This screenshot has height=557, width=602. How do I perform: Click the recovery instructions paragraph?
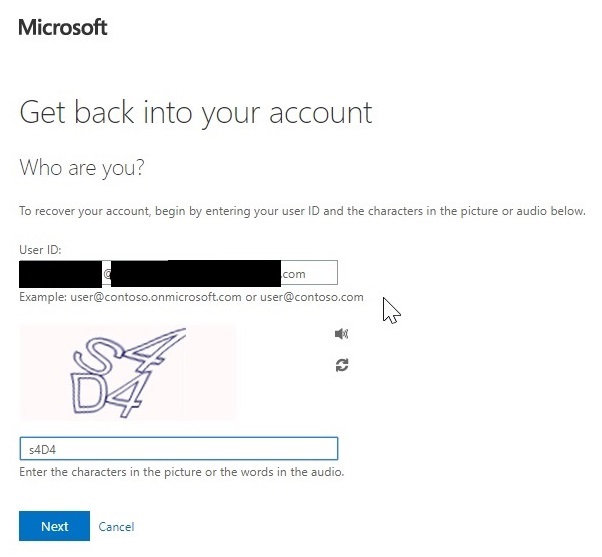click(x=302, y=211)
